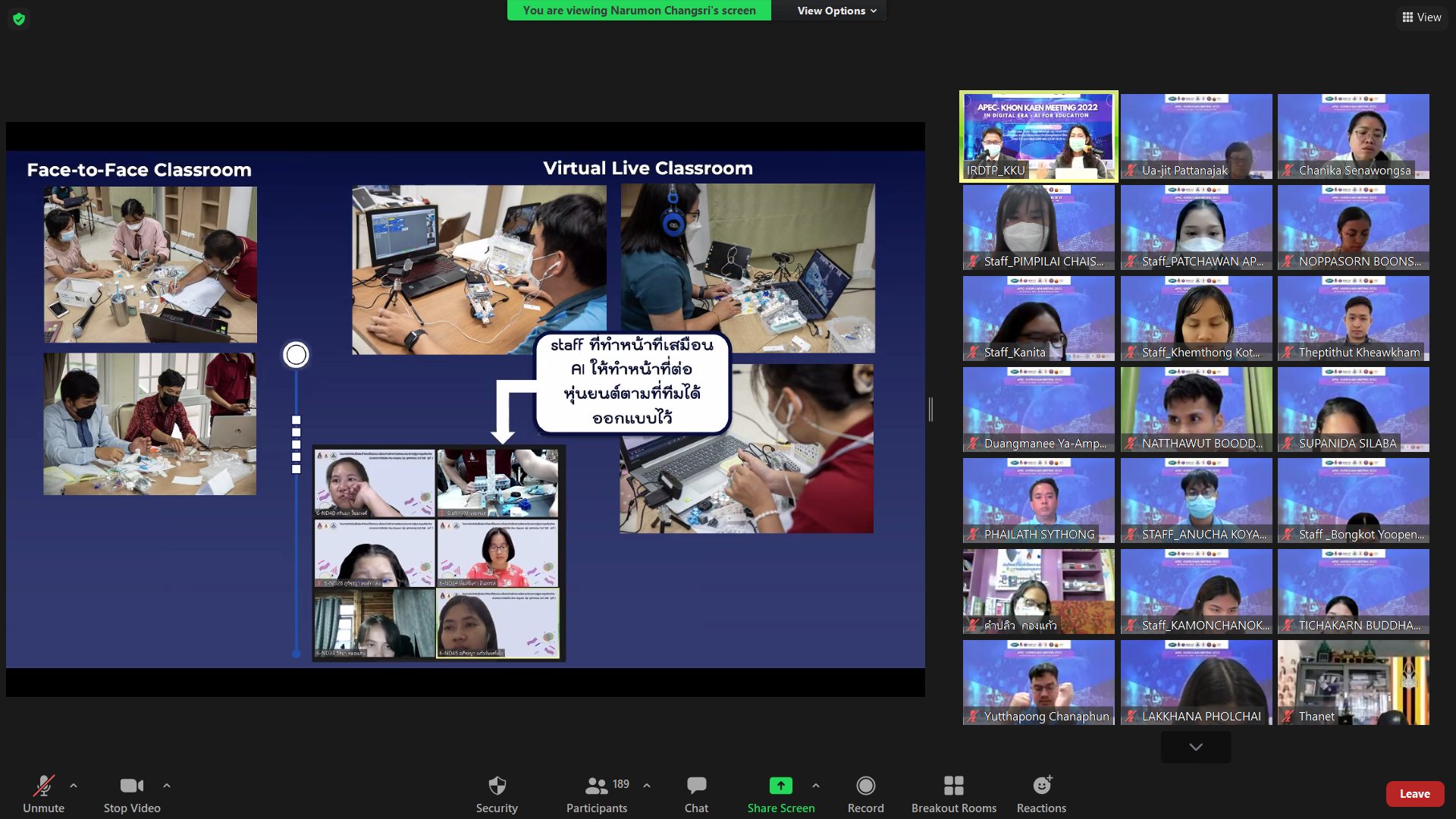This screenshot has height=819, width=1456.
Task: Click the green Share Screen icon
Action: point(780,786)
